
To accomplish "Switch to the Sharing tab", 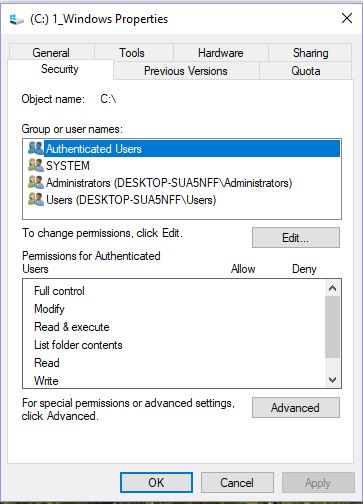I will pyautogui.click(x=310, y=53).
